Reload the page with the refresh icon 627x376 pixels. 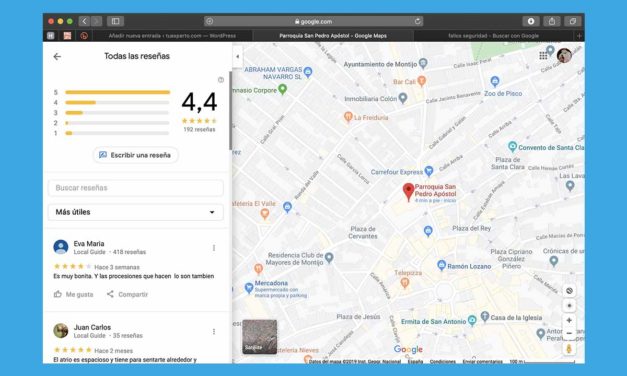click(417, 21)
